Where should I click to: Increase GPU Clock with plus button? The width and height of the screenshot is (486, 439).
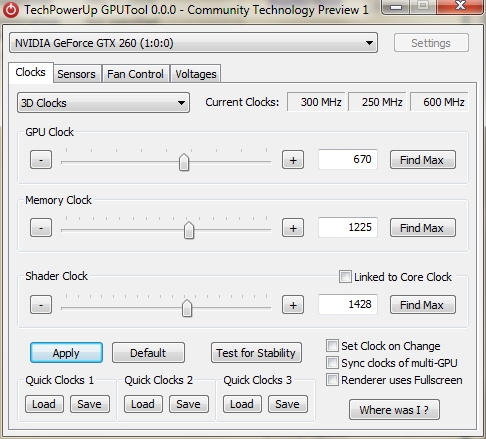click(x=293, y=160)
